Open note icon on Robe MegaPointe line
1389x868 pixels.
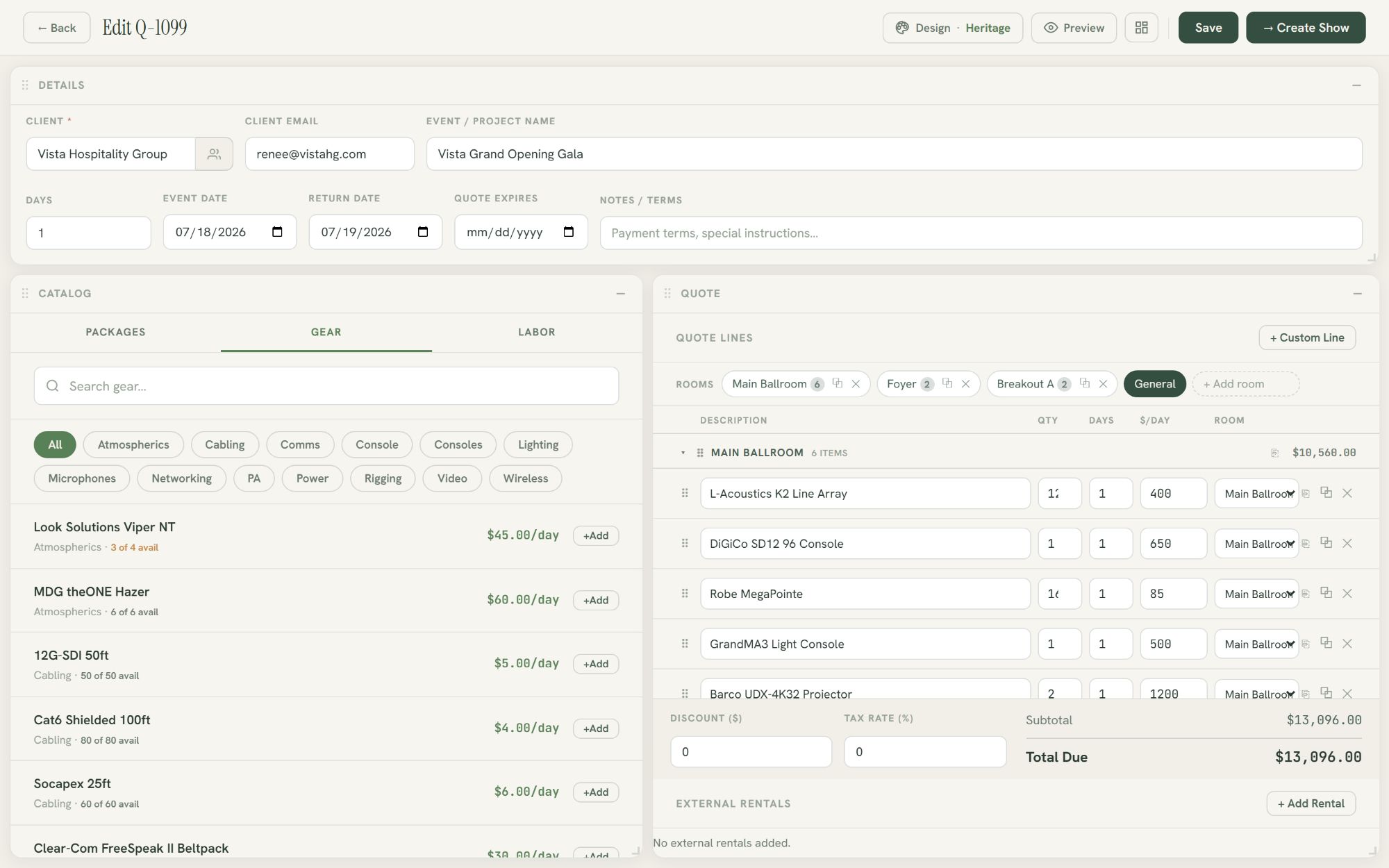coord(1306,594)
